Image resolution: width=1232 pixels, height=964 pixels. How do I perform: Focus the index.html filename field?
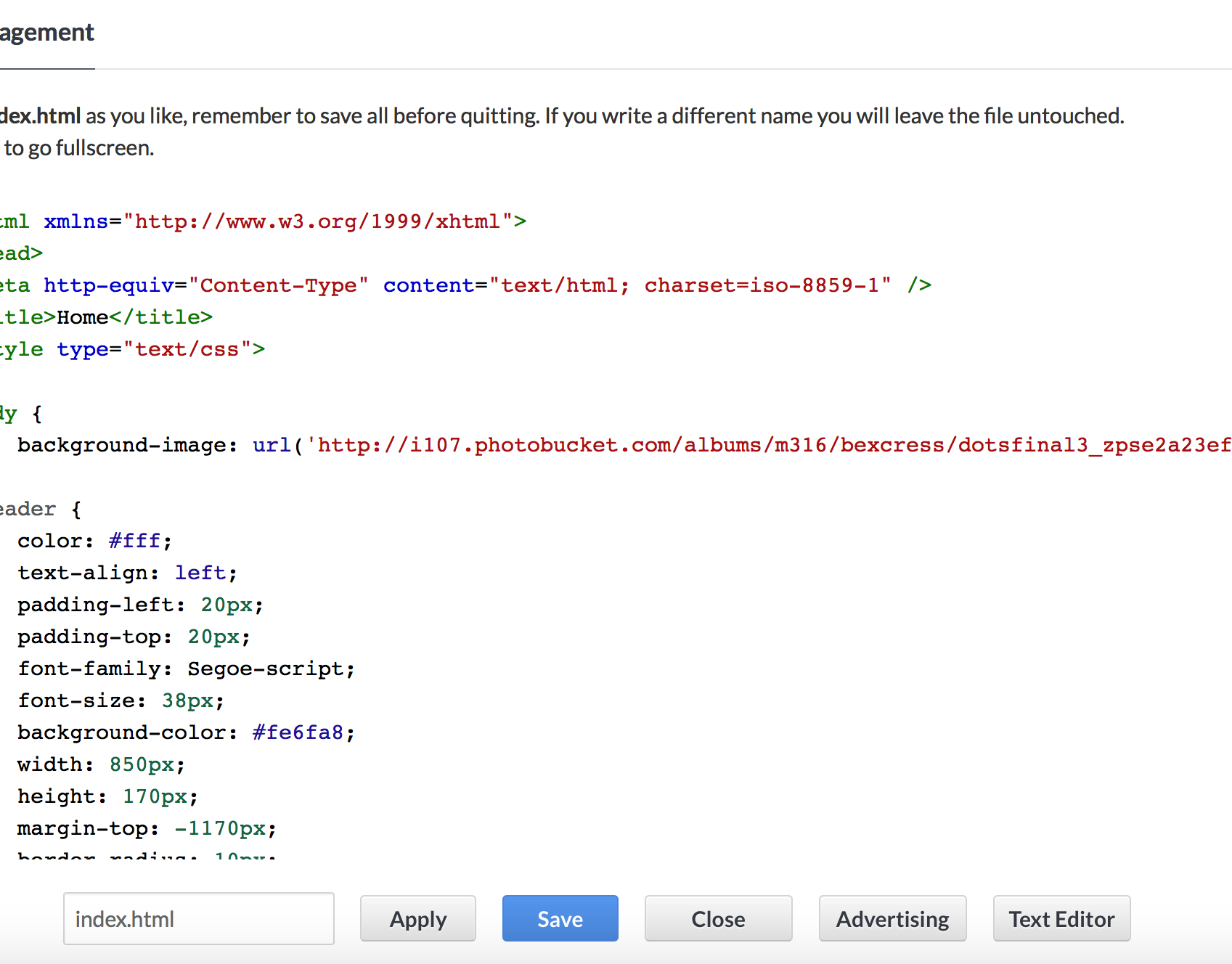(x=198, y=918)
